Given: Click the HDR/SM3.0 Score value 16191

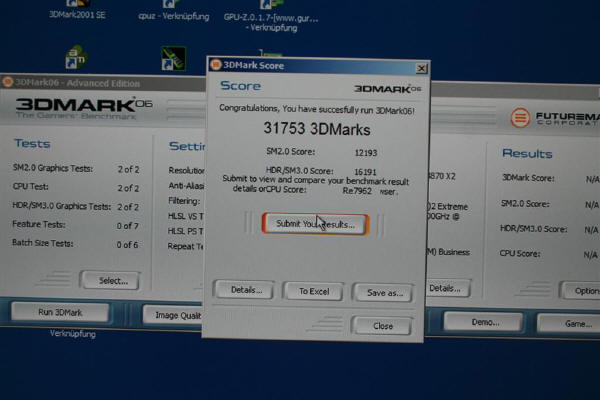Looking at the screenshot, I should (x=365, y=172).
